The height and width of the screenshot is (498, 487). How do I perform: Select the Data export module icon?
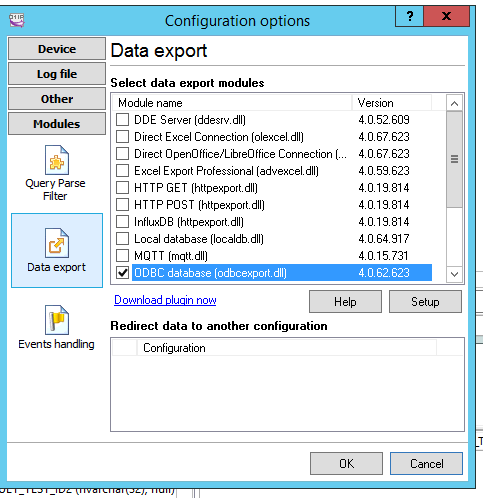(57, 243)
